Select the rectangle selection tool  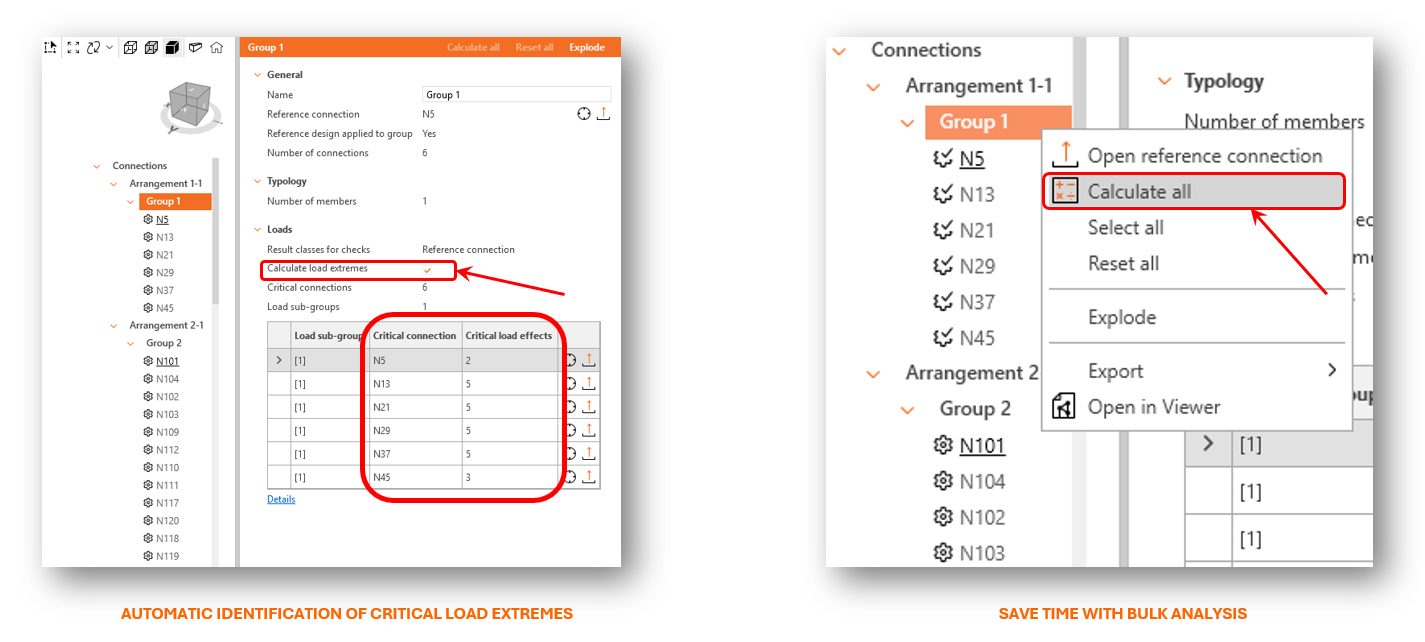coord(50,47)
